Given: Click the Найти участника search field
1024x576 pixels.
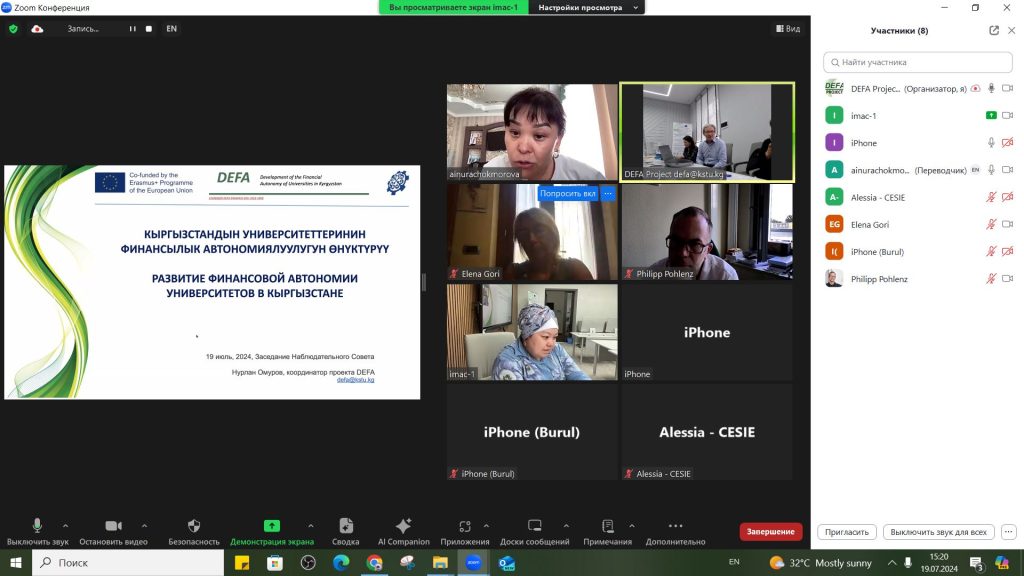Looking at the screenshot, I should pyautogui.click(x=917, y=62).
